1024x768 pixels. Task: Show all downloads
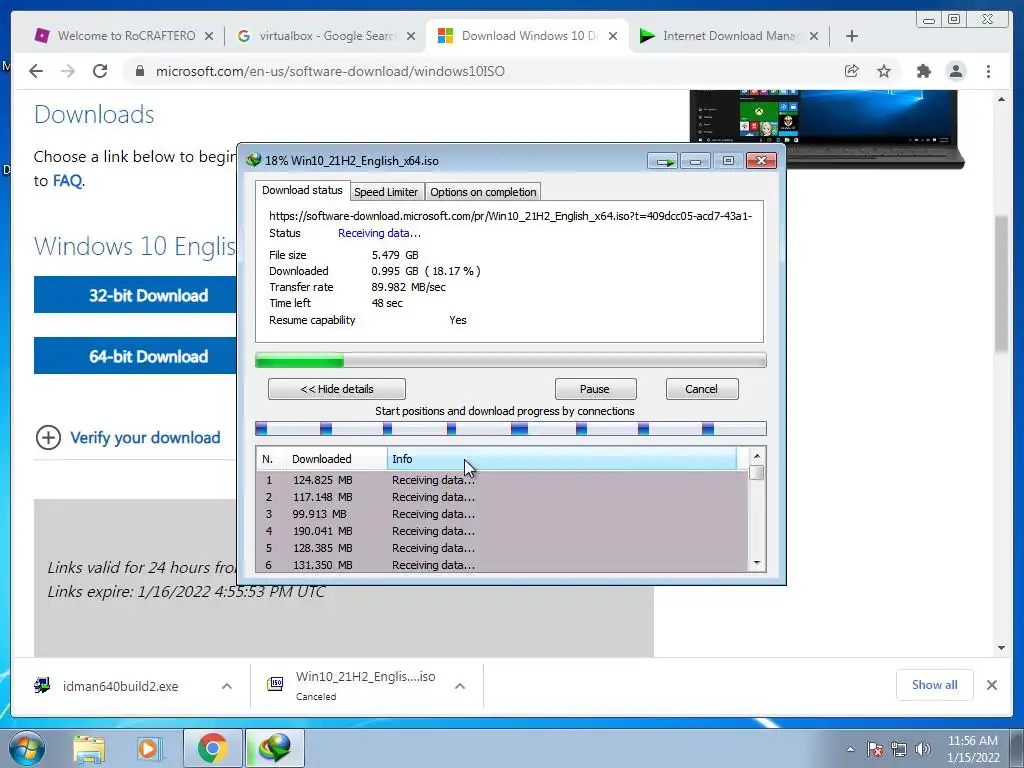[x=935, y=685]
